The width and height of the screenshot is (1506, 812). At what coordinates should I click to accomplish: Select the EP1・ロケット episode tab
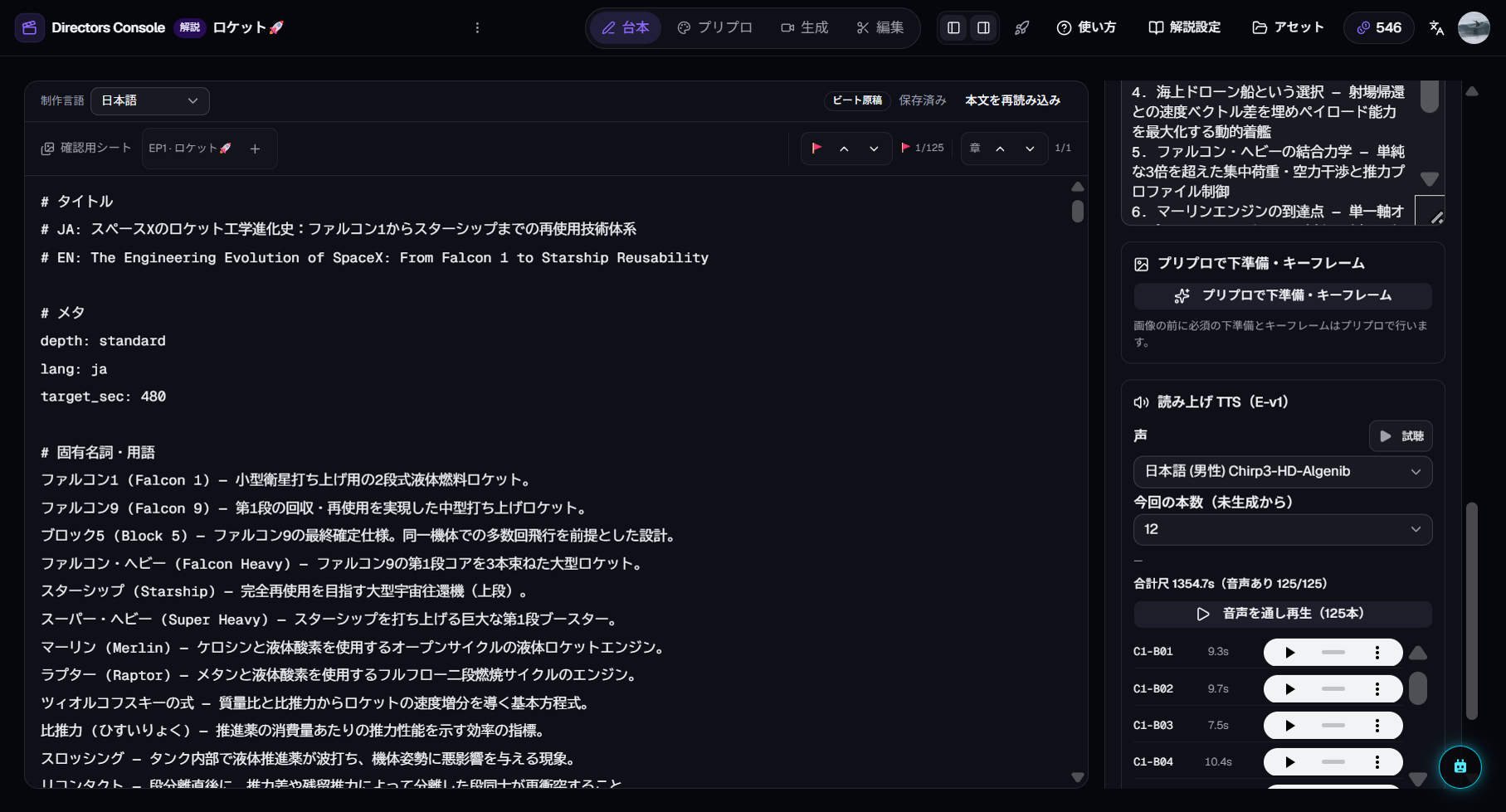tap(190, 148)
